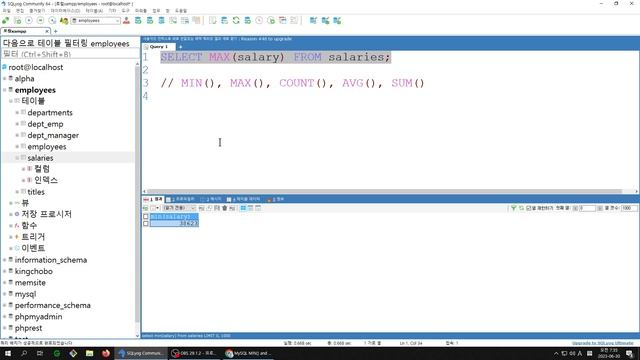Image resolution: width=640 pixels, height=360 pixels.
Task: Select the phprest database
Action: (x=28, y=328)
